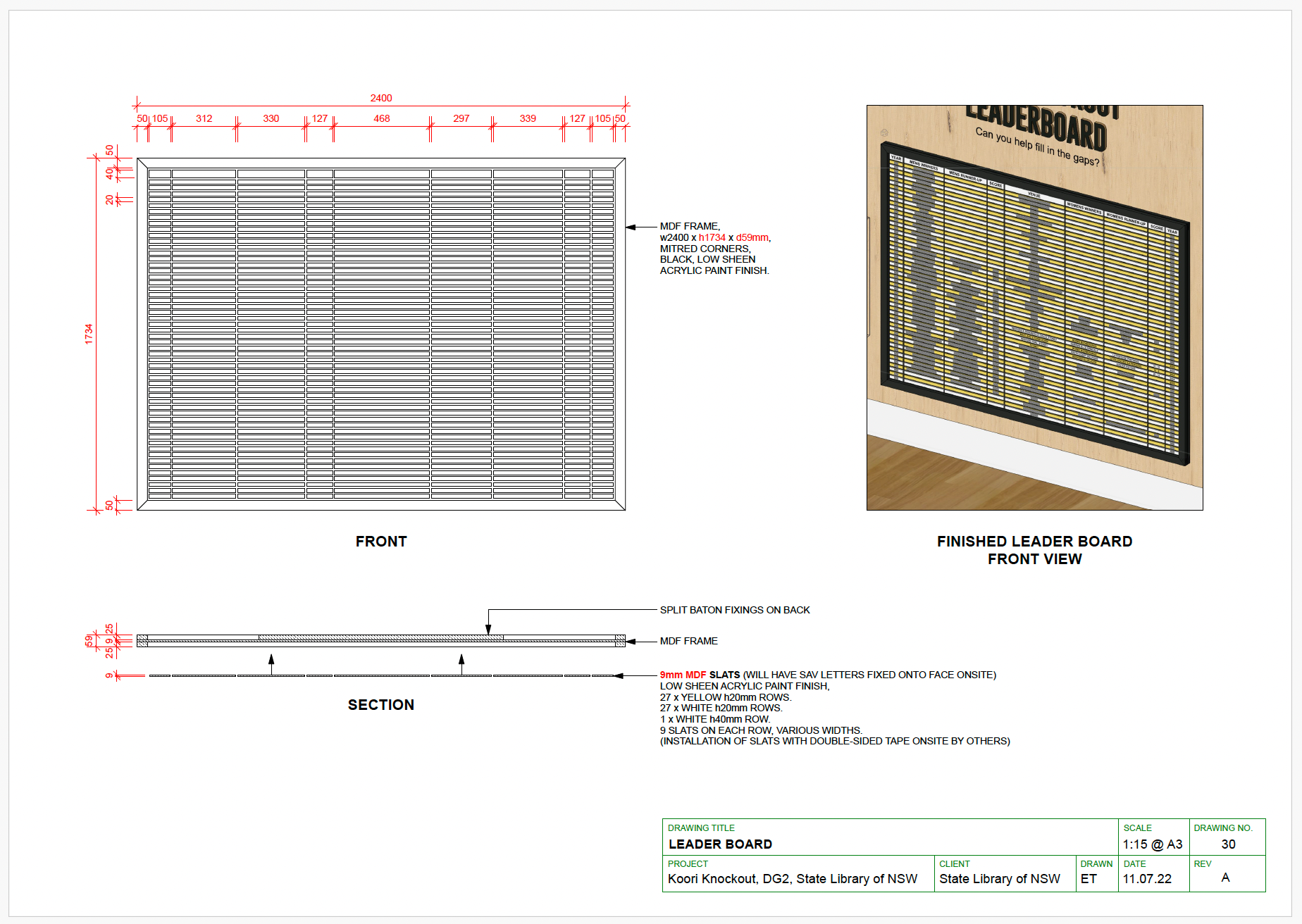
Task: Select drawing number 30
Action: (1228, 844)
